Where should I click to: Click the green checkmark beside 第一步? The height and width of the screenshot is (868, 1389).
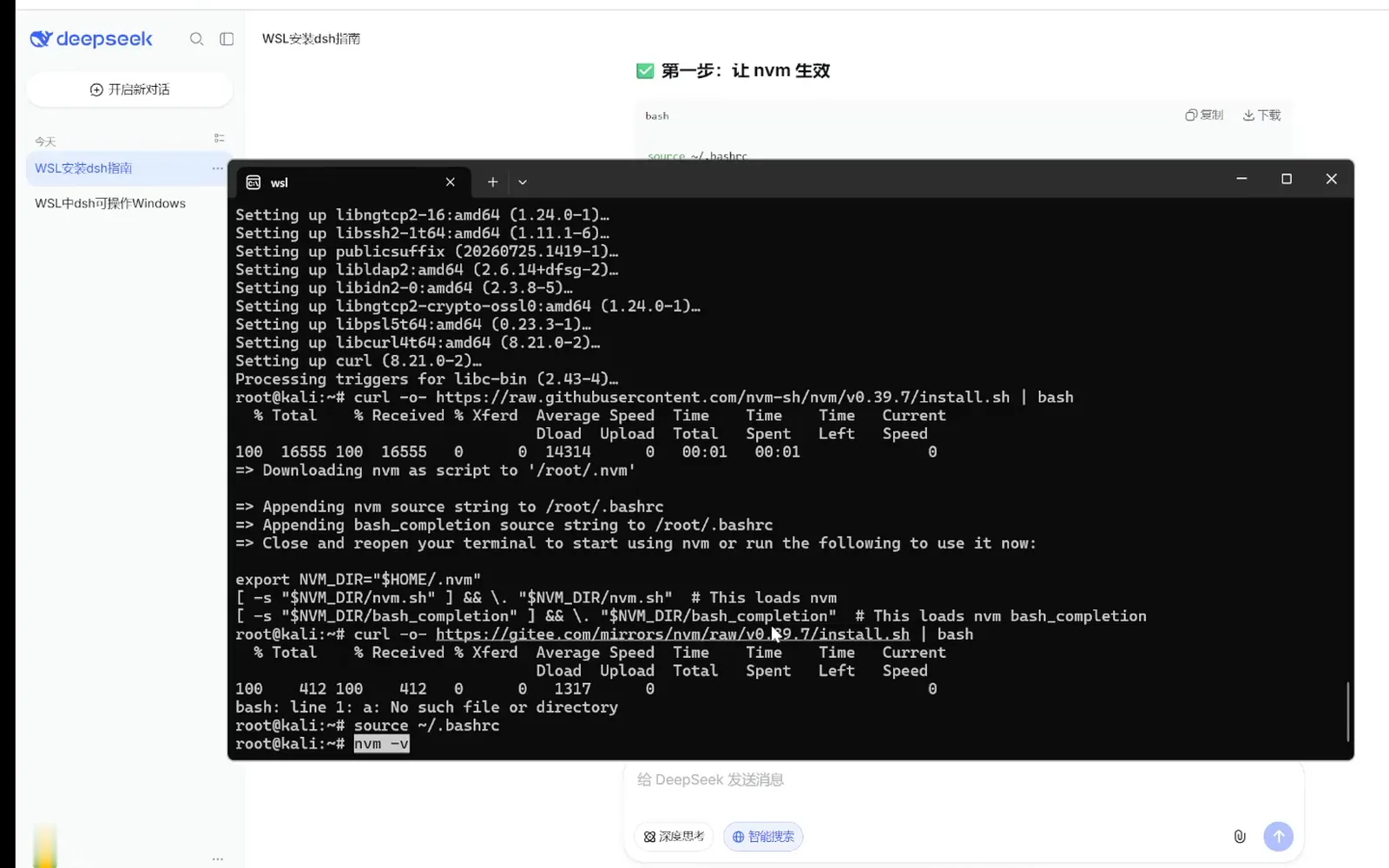(645, 71)
